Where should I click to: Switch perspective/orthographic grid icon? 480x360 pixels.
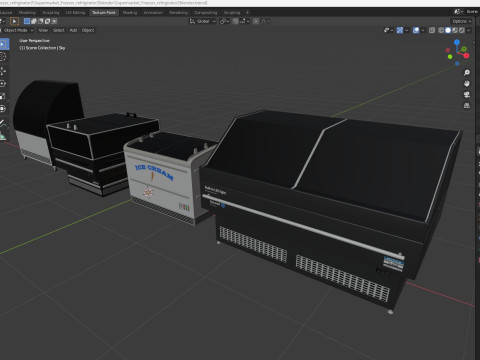(467, 106)
